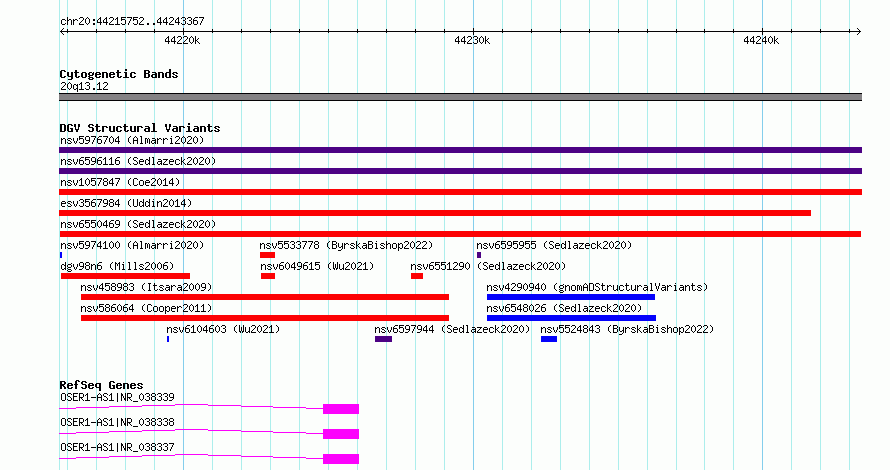This screenshot has height=470, width=890.
Task: Click the chr20:44215752..44243367 region label
Action: click(x=132, y=21)
